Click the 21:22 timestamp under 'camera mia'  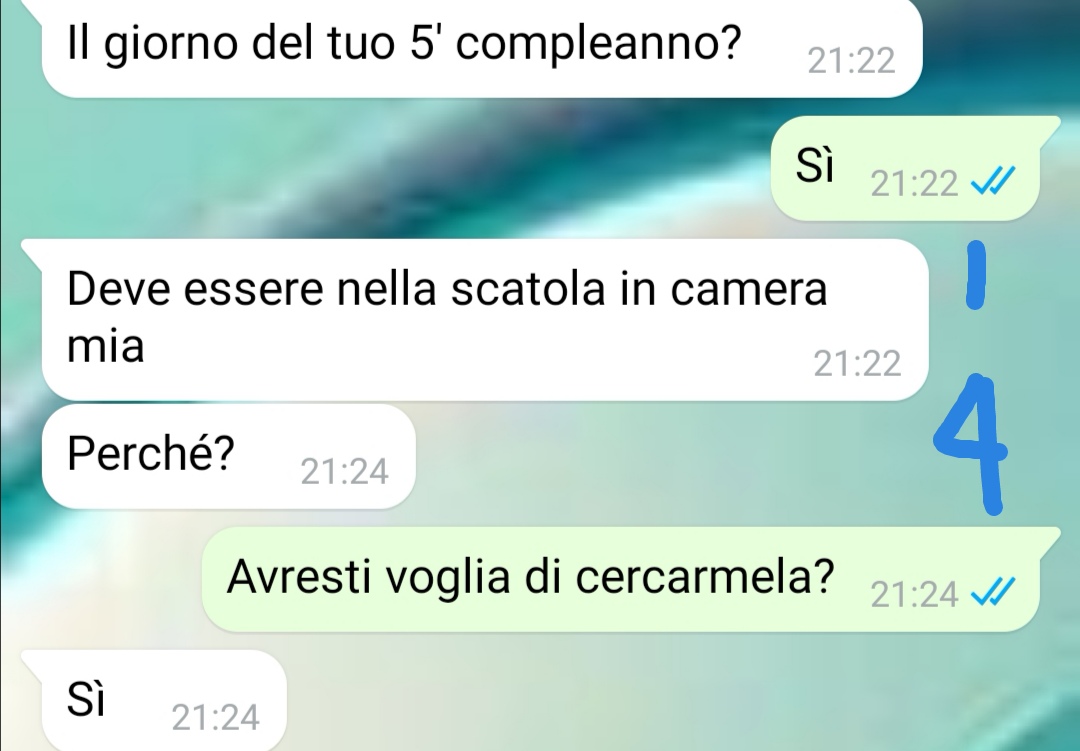tap(857, 363)
